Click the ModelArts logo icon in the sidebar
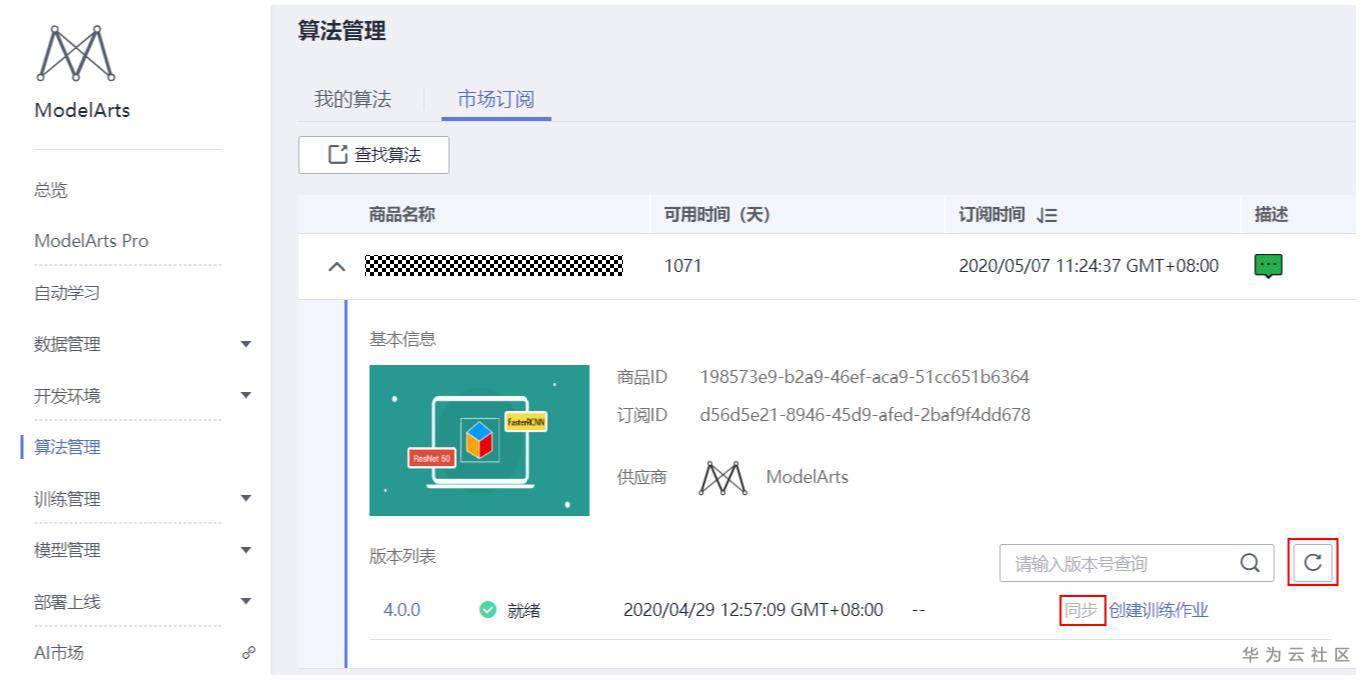 pos(76,53)
